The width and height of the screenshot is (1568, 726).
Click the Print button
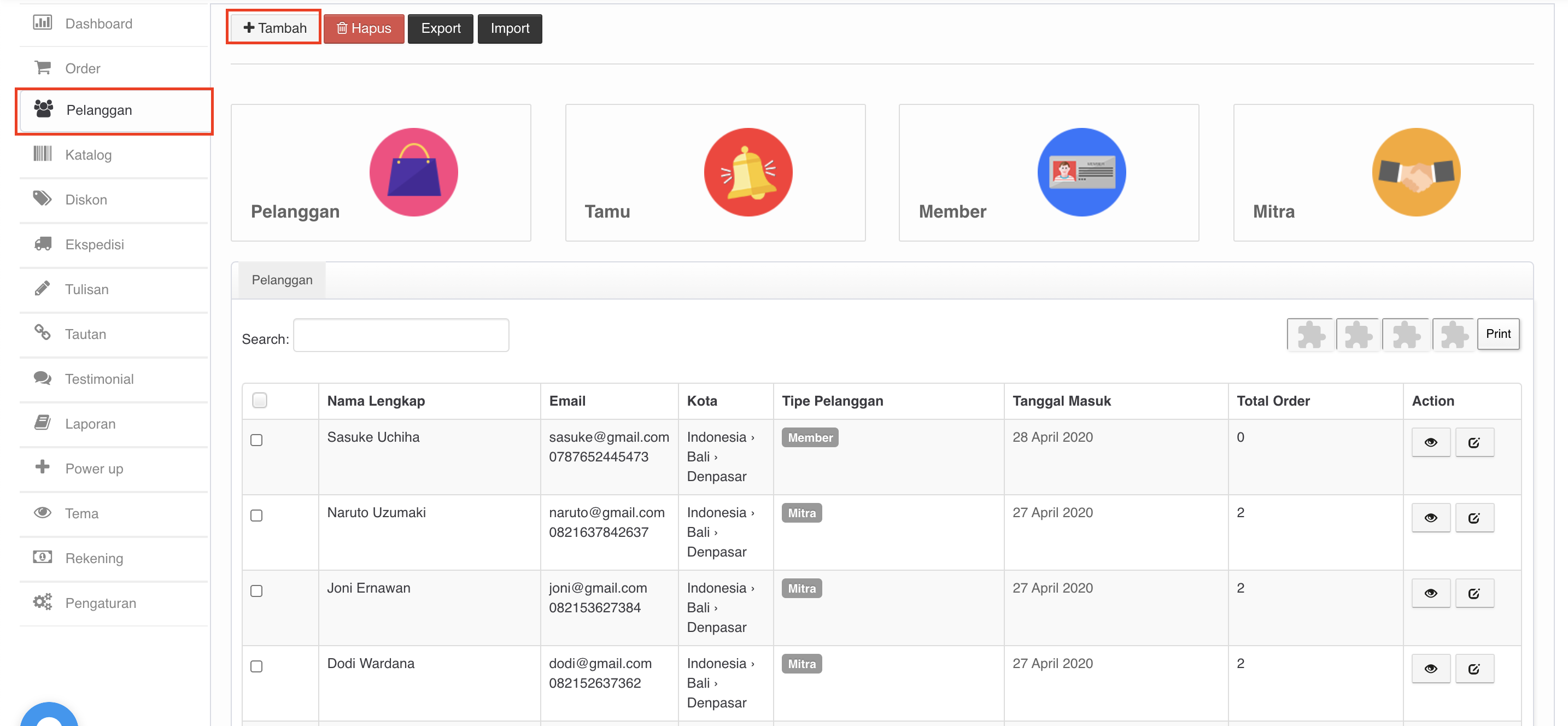point(1497,333)
